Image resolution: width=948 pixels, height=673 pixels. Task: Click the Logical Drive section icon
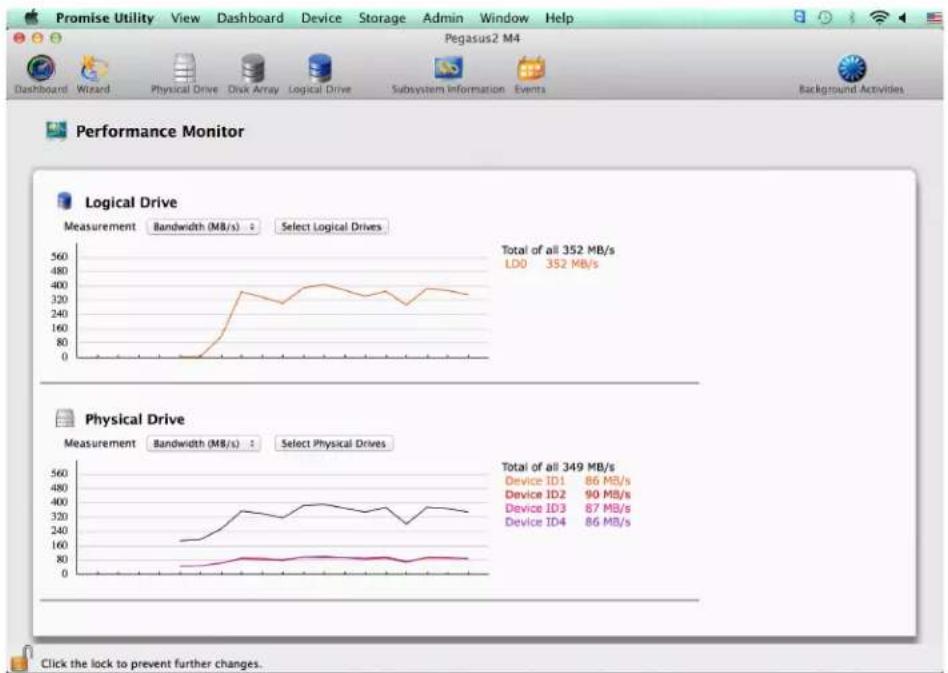(64, 201)
